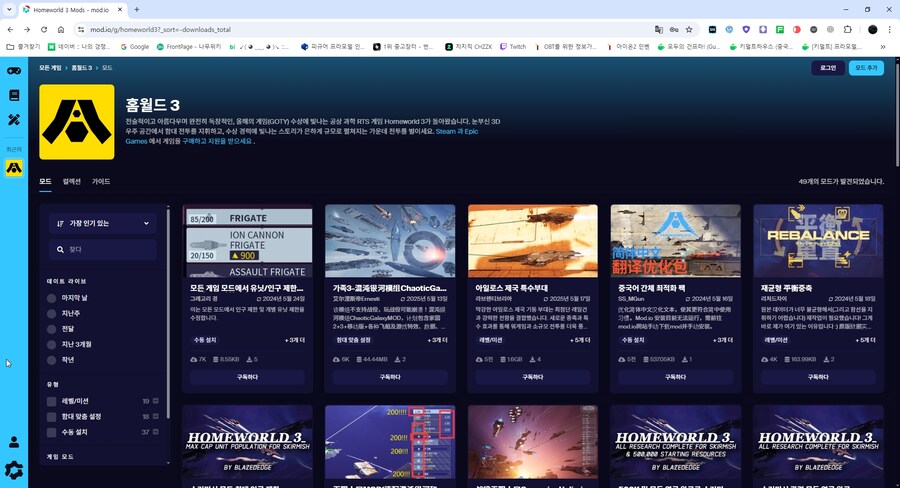900x488 pixels.
Task: Open the REBALANCE mod thumbnail
Action: 818,241
